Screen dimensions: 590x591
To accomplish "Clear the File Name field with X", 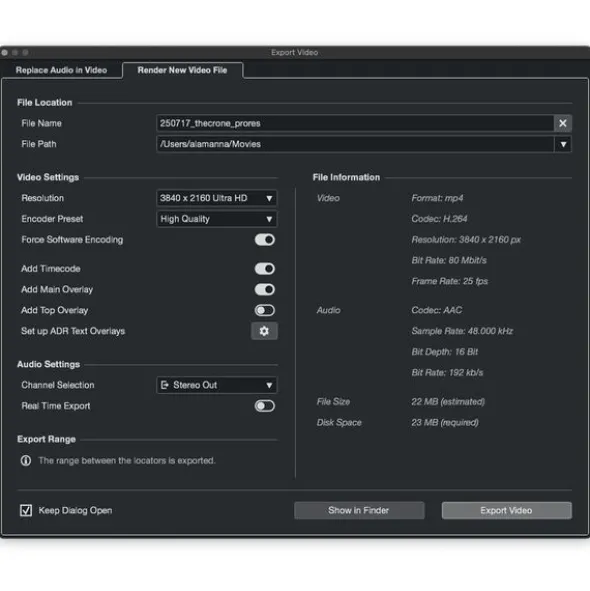I will click(x=563, y=123).
